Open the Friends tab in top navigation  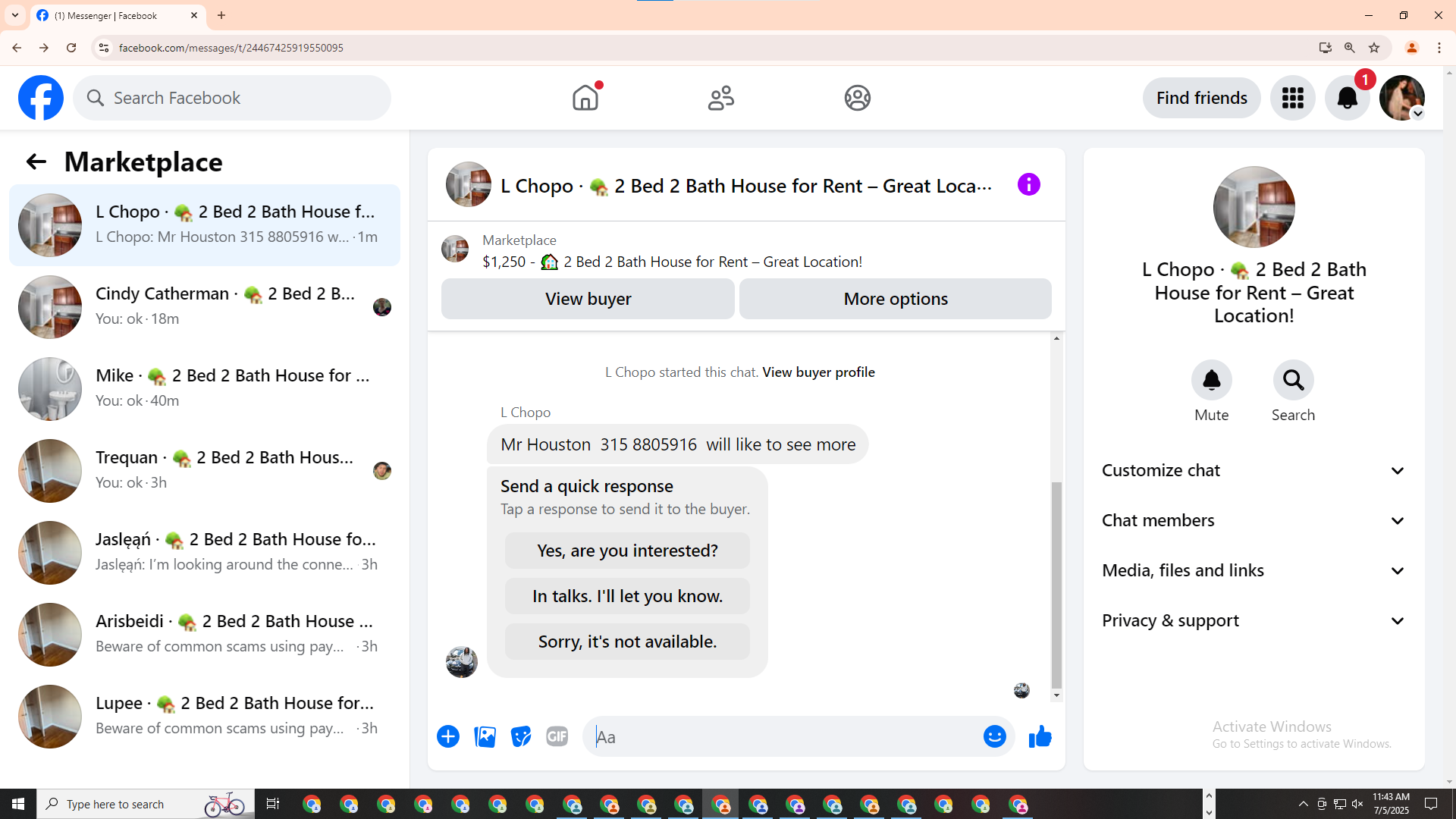[x=720, y=98]
